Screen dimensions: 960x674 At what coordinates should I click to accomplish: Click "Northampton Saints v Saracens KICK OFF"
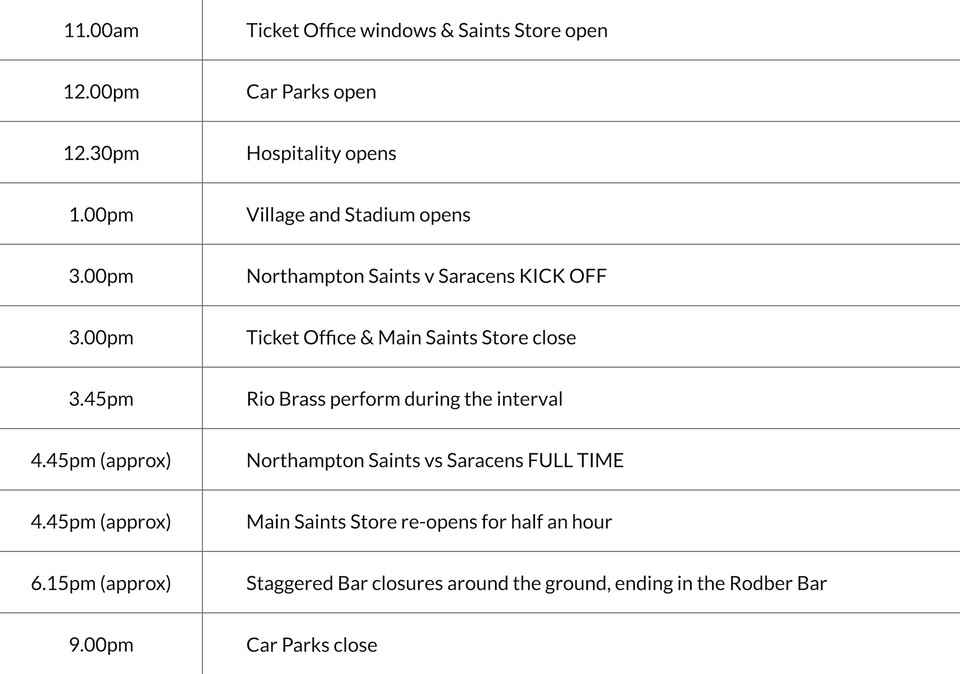click(426, 276)
